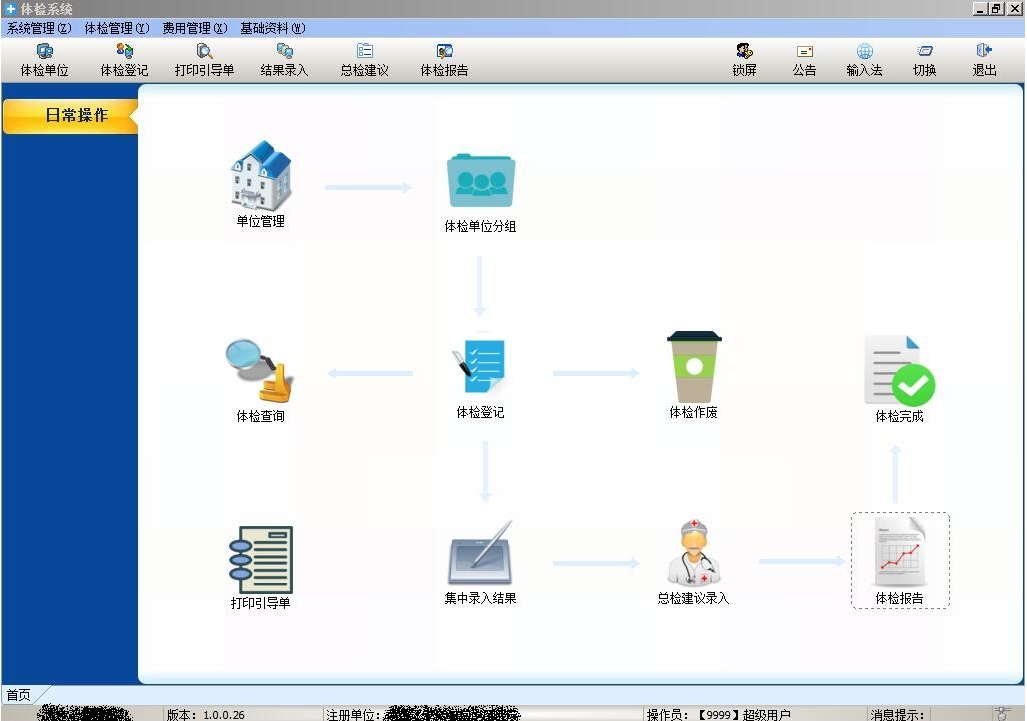Click the 输入法 globe icon
The width and height of the screenshot is (1027, 721).
point(865,51)
